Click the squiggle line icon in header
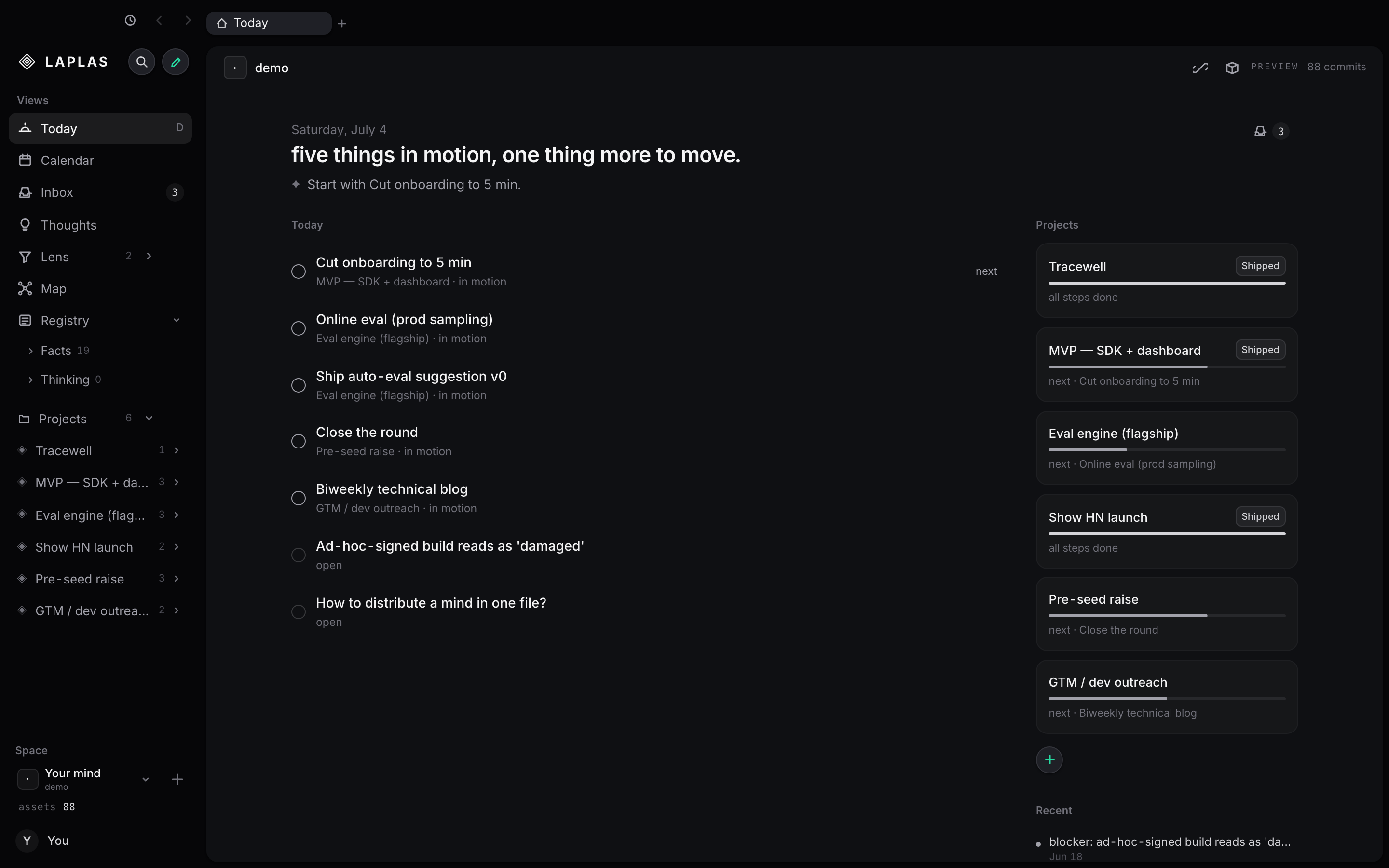Image resolution: width=1389 pixels, height=868 pixels. 1200,68
